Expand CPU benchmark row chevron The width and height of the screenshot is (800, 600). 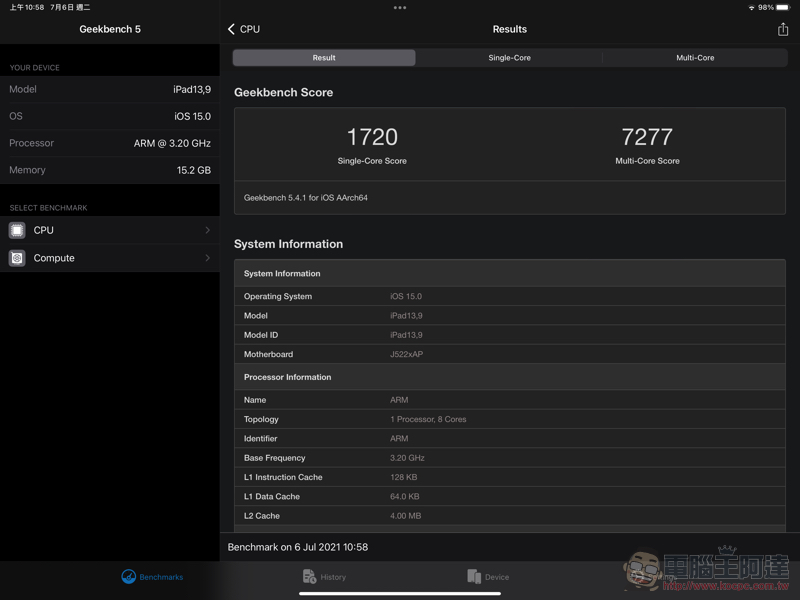click(x=207, y=230)
